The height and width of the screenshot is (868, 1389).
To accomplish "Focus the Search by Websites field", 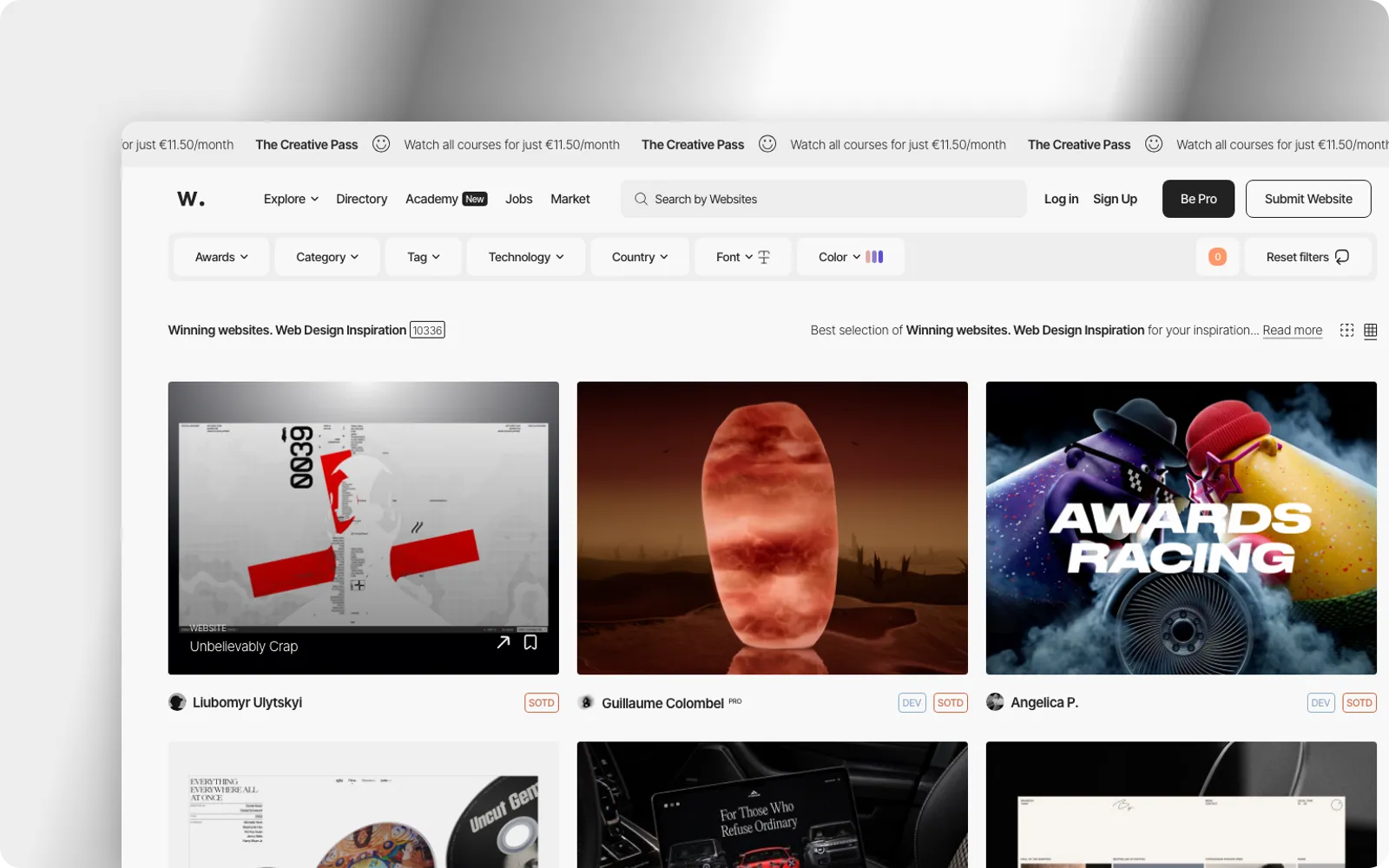I will click(824, 199).
